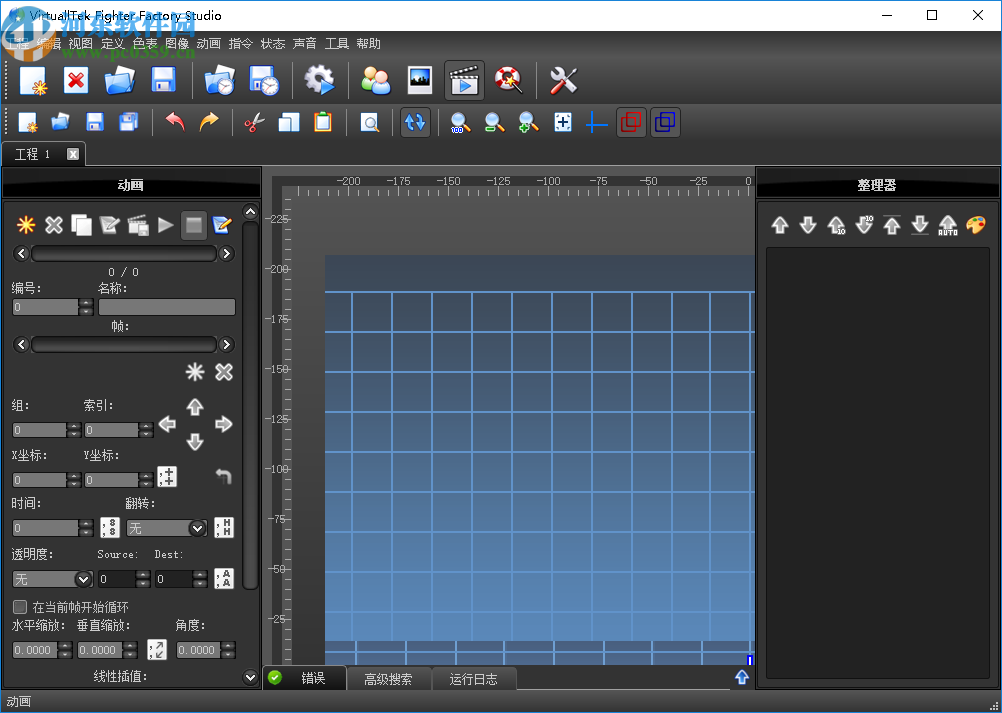1002x713 pixels.
Task: Switch to the 运行日志 tab
Action: [x=473, y=679]
